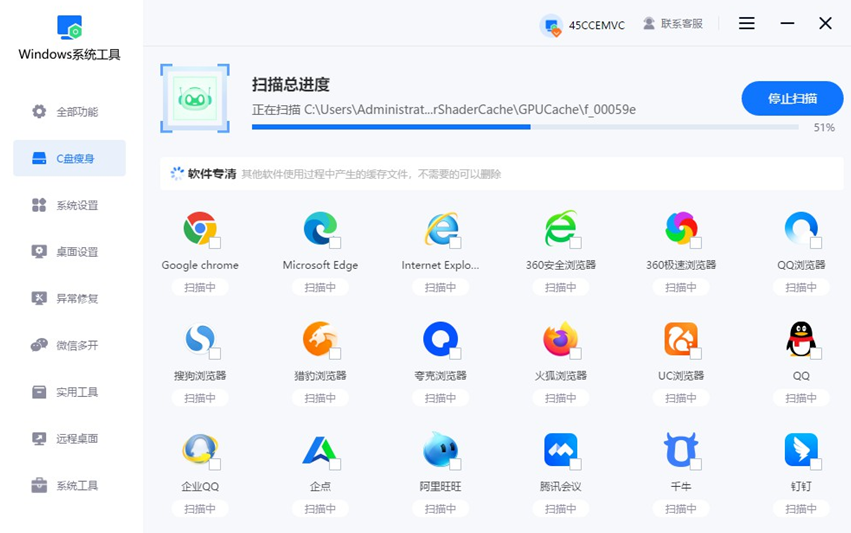The width and height of the screenshot is (851, 533).
Task: Click the QQ浏览器 icon
Action: (x=801, y=228)
